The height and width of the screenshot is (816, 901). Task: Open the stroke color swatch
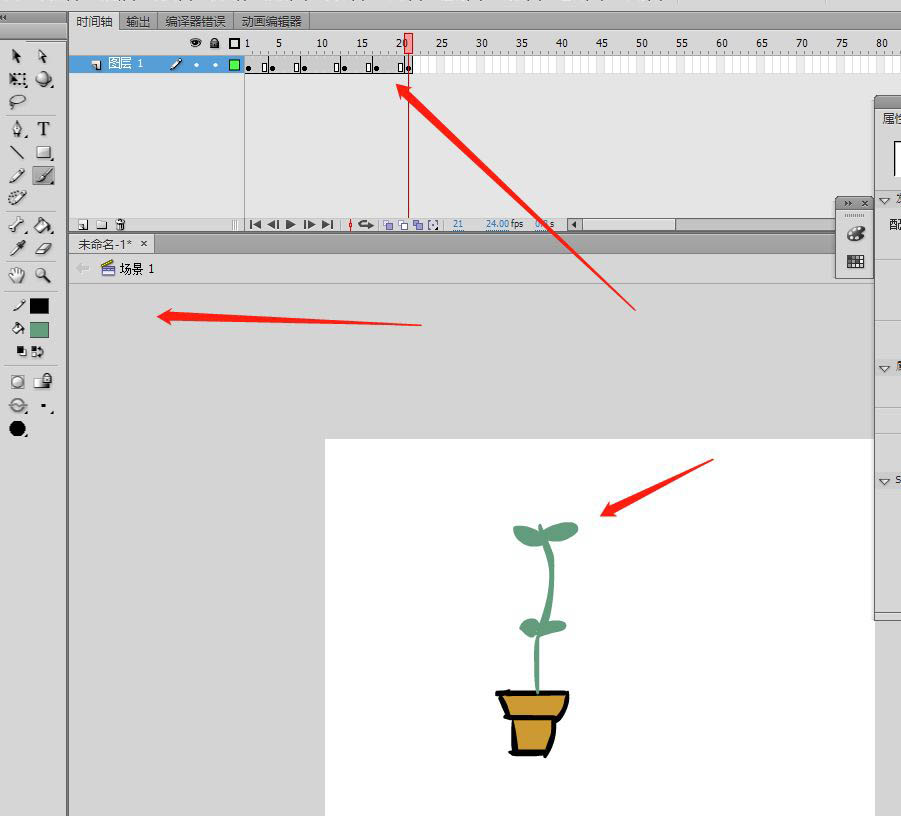tap(39, 306)
